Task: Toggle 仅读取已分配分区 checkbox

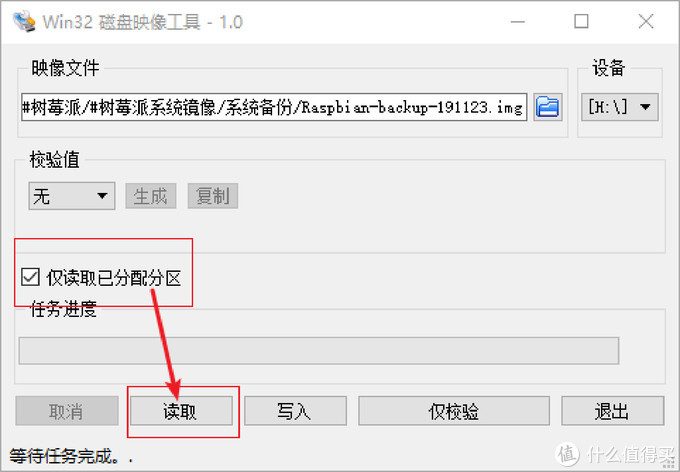Action: pos(30,277)
